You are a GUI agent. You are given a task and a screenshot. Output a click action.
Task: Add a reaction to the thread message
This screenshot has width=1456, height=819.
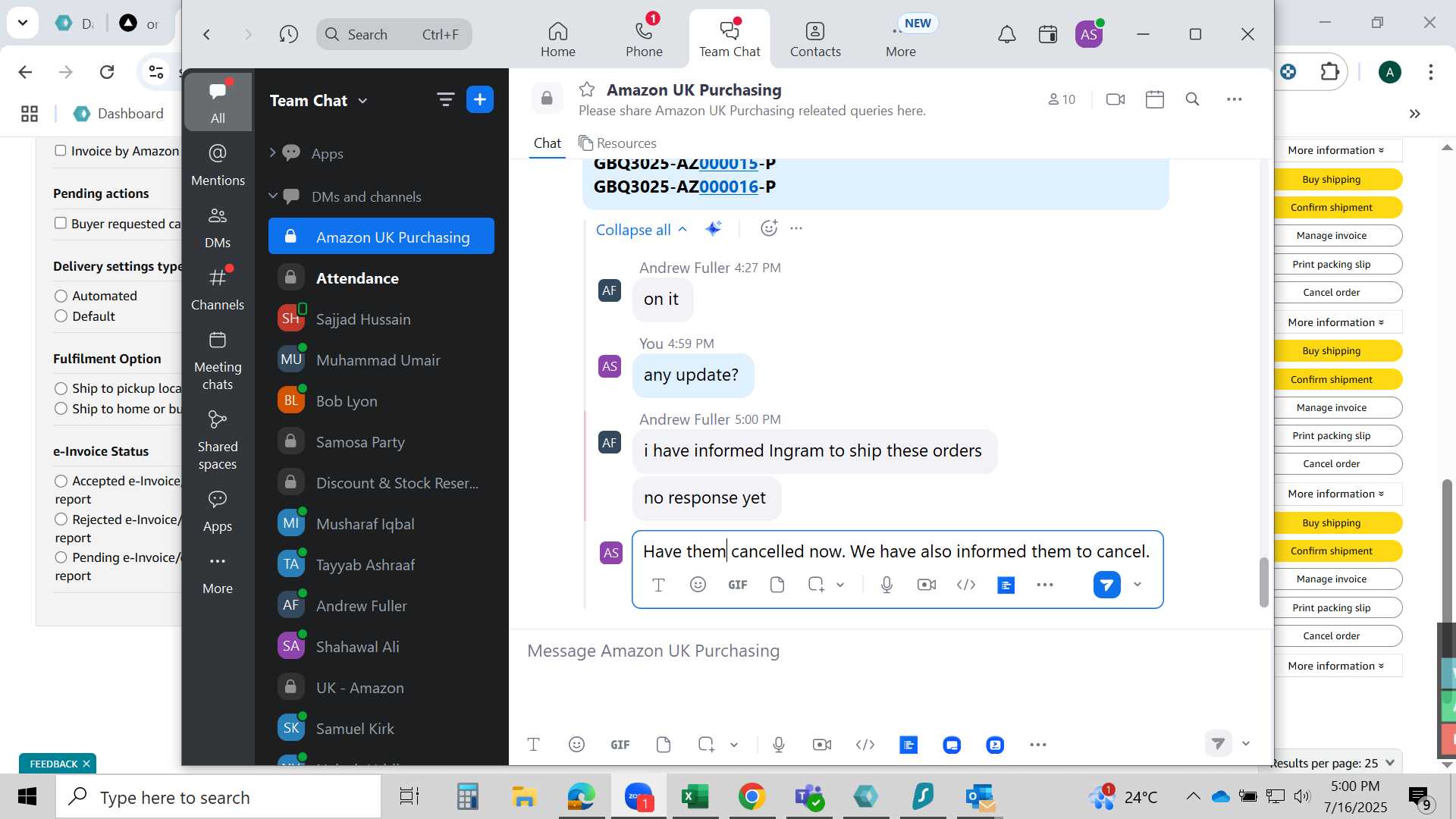pyautogui.click(x=769, y=228)
